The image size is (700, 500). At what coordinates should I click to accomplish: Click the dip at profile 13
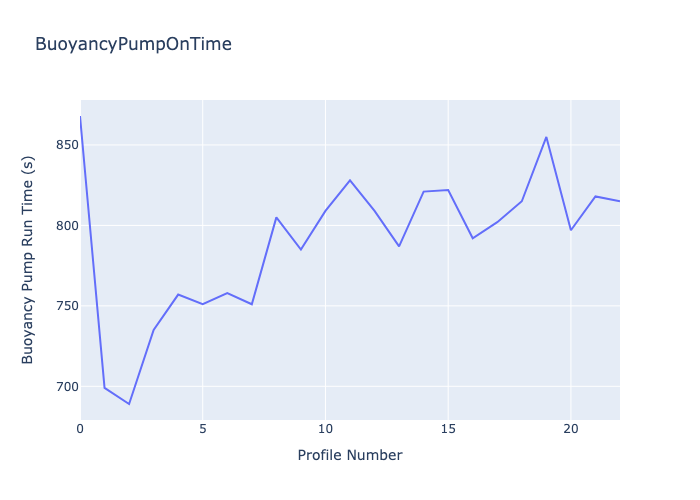click(x=399, y=246)
